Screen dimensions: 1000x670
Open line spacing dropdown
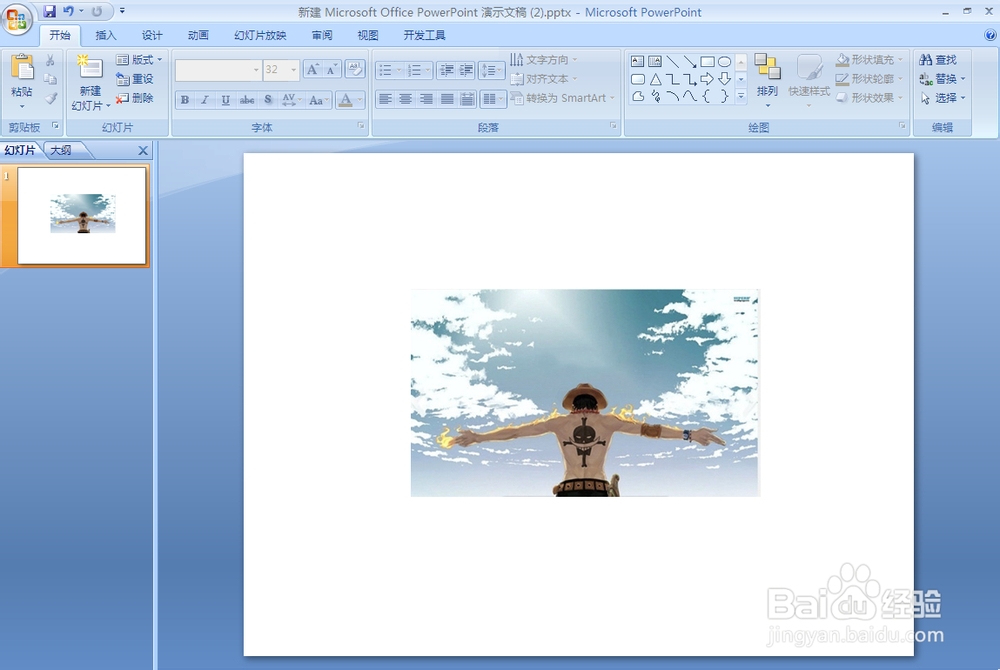[x=491, y=70]
